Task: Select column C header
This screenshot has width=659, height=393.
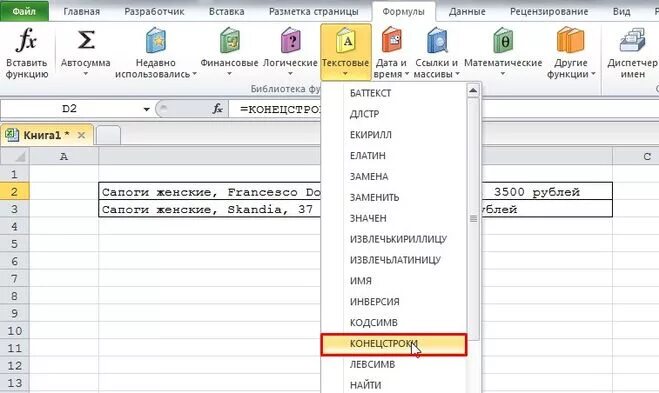Action: [x=635, y=157]
